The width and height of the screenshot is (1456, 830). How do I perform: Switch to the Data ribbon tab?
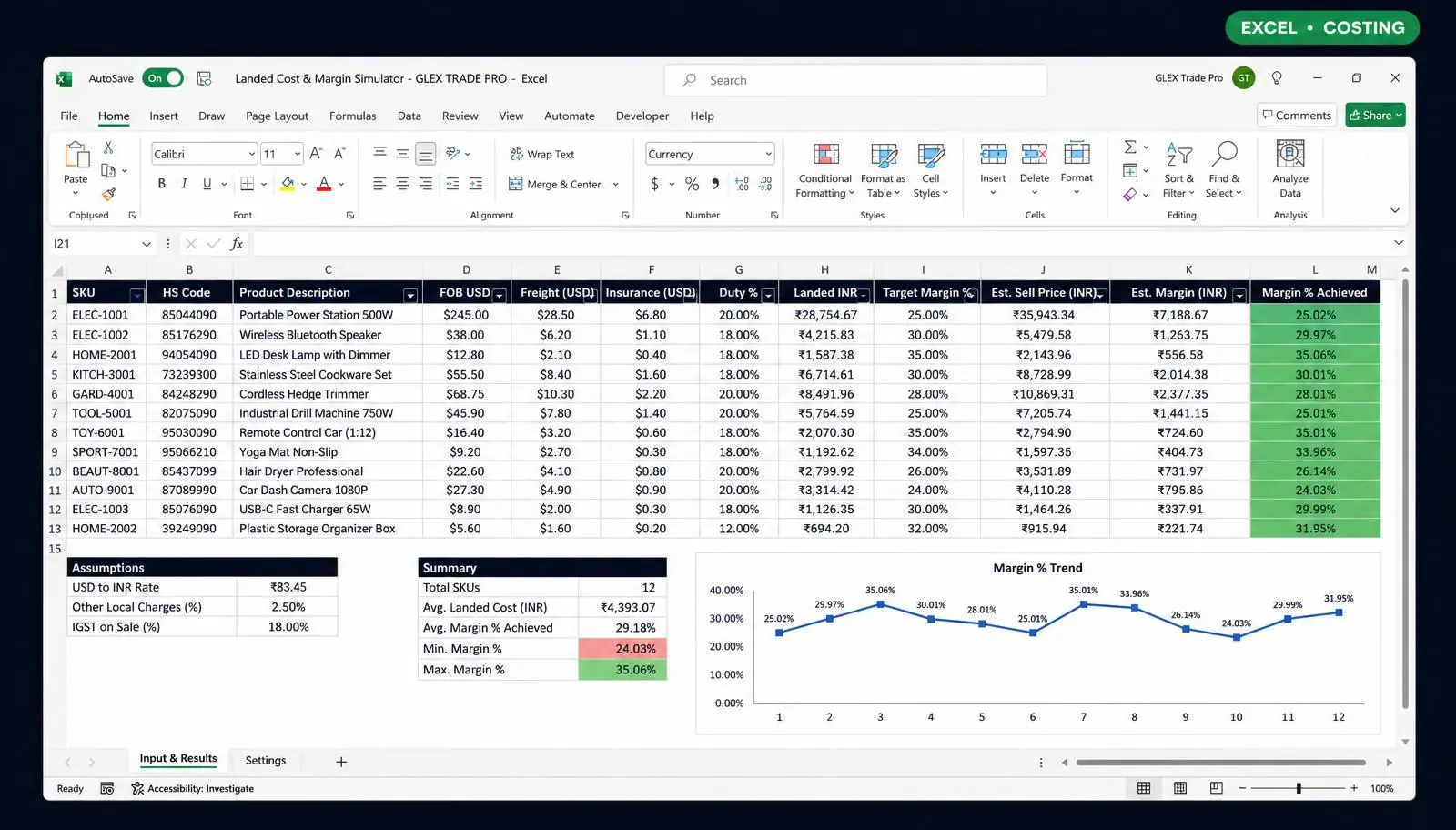tap(409, 116)
